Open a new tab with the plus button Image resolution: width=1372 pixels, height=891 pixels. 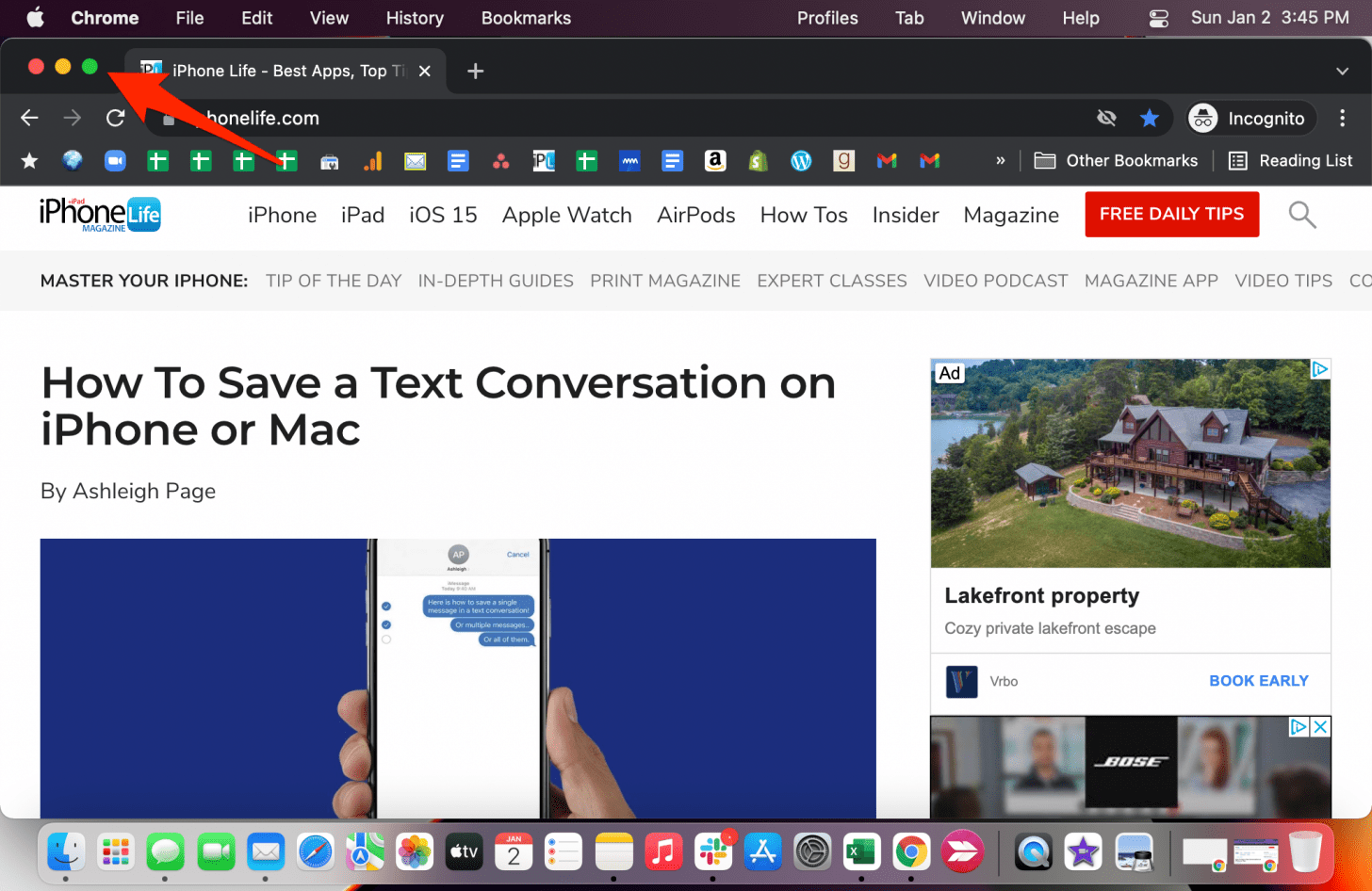pos(476,72)
